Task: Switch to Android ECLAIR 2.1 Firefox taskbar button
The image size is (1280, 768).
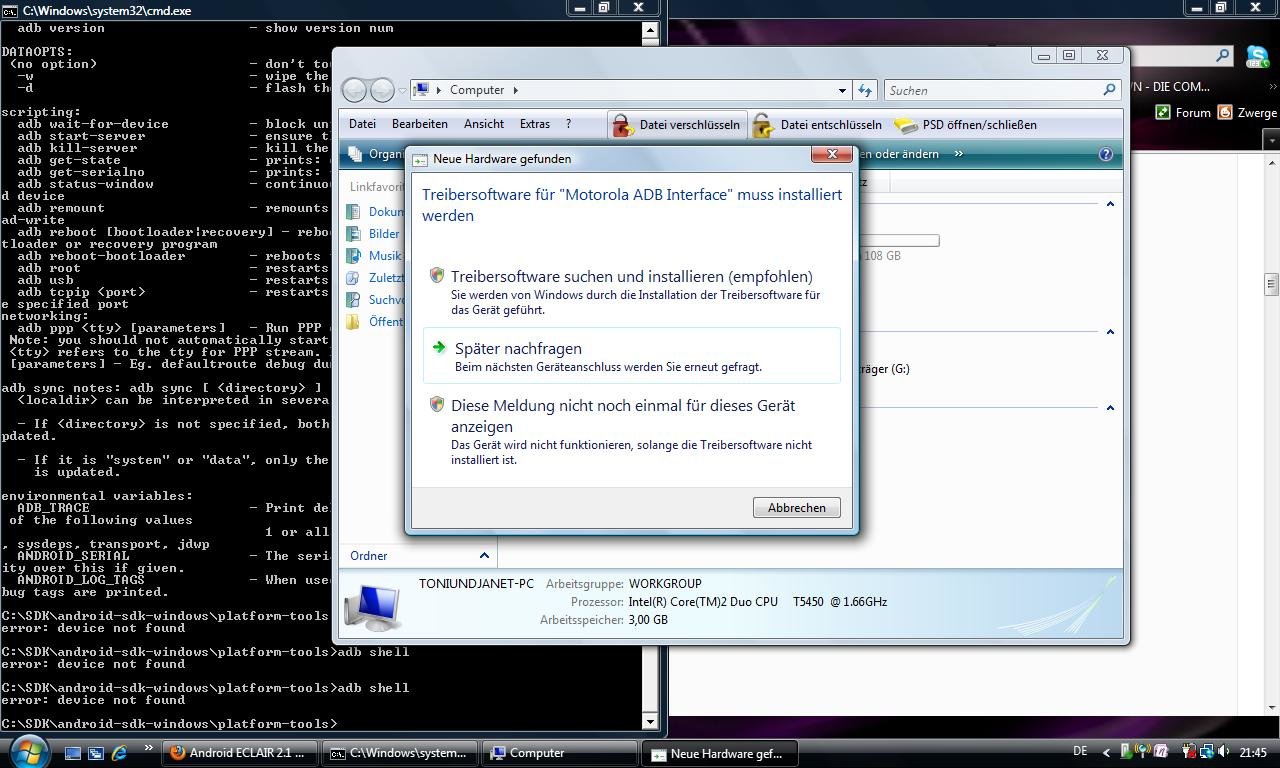Action: tap(240, 753)
